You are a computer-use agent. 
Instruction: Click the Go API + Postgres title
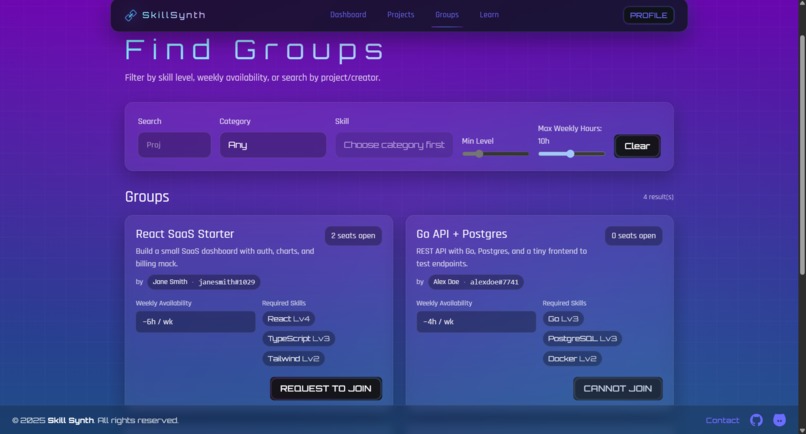point(462,234)
